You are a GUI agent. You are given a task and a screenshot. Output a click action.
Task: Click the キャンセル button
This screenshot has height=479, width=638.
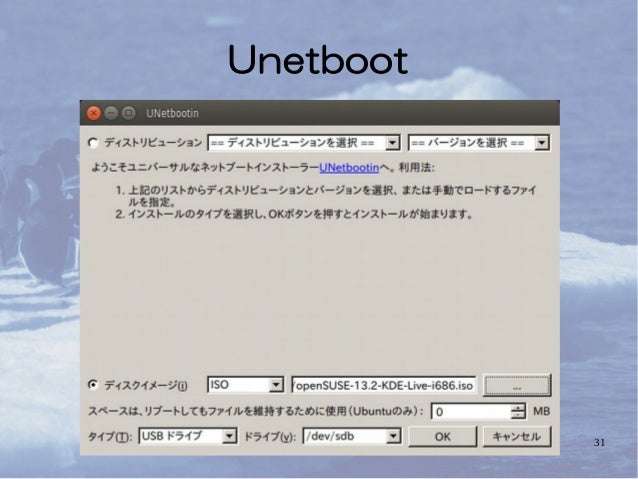pos(517,436)
